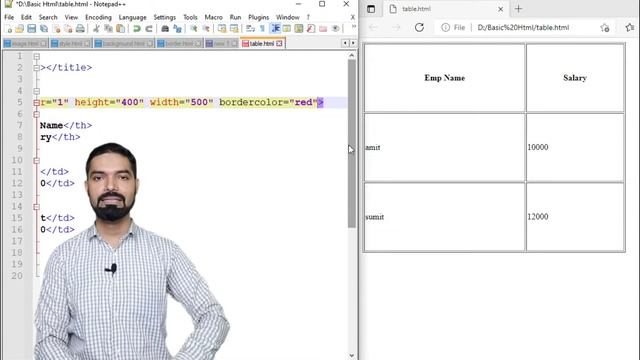The width and height of the screenshot is (640, 360).
Task: Toggle file monitoring (tail) mode
Action: coord(336,29)
